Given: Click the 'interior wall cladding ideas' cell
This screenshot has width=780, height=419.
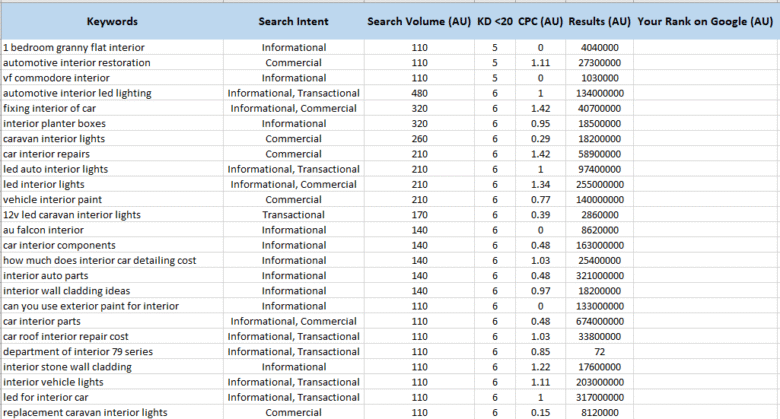Looking at the screenshot, I should (112, 291).
